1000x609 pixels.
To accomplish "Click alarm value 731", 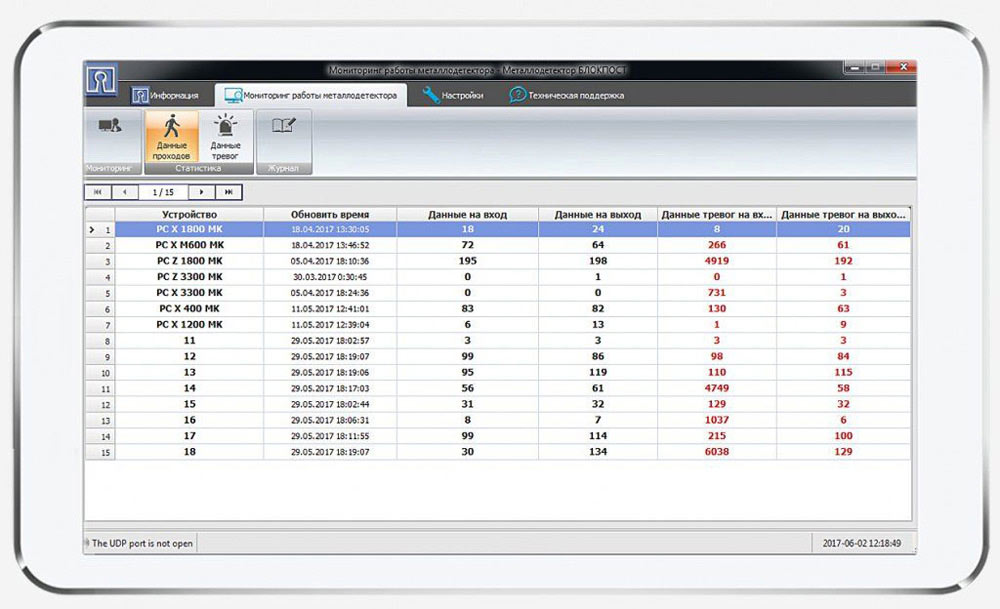I will coord(717,293).
